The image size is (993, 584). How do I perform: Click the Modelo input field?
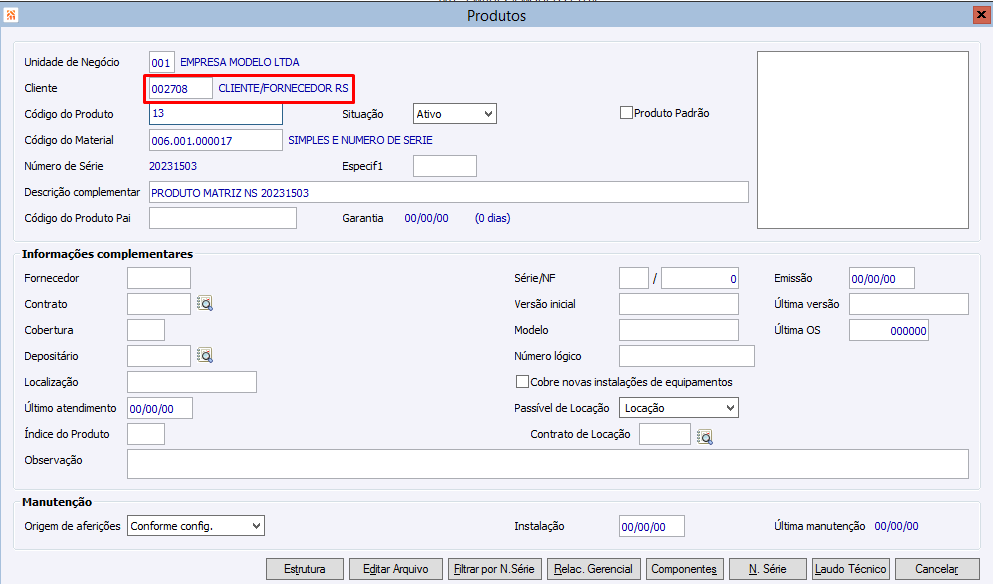(x=679, y=330)
